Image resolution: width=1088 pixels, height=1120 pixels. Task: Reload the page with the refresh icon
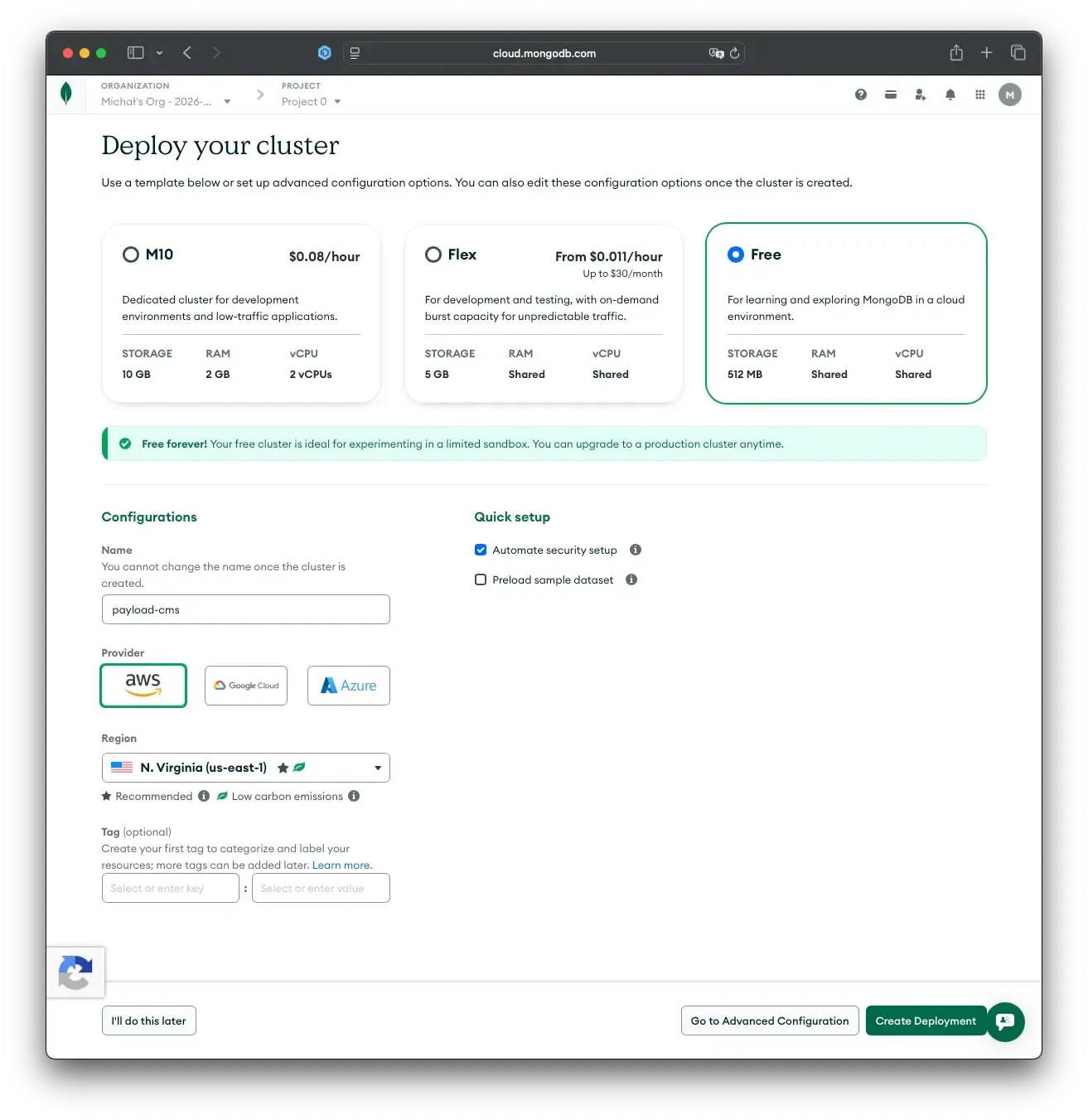tap(734, 53)
